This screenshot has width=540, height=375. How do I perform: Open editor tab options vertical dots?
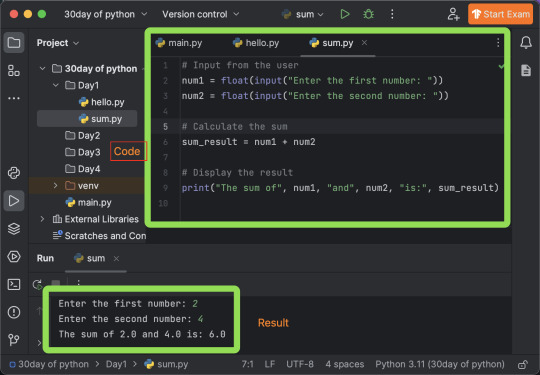[498, 43]
